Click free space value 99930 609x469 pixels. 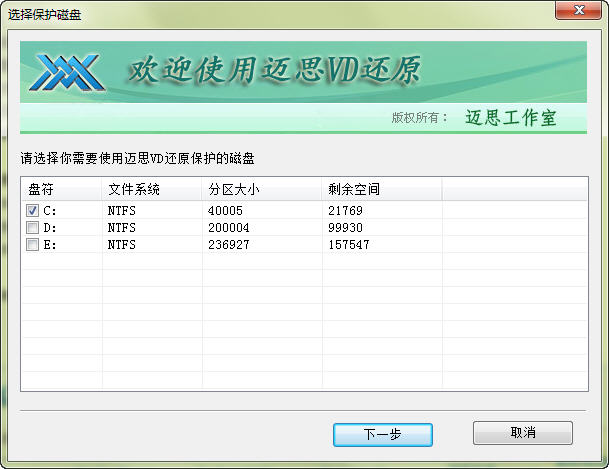pos(344,228)
